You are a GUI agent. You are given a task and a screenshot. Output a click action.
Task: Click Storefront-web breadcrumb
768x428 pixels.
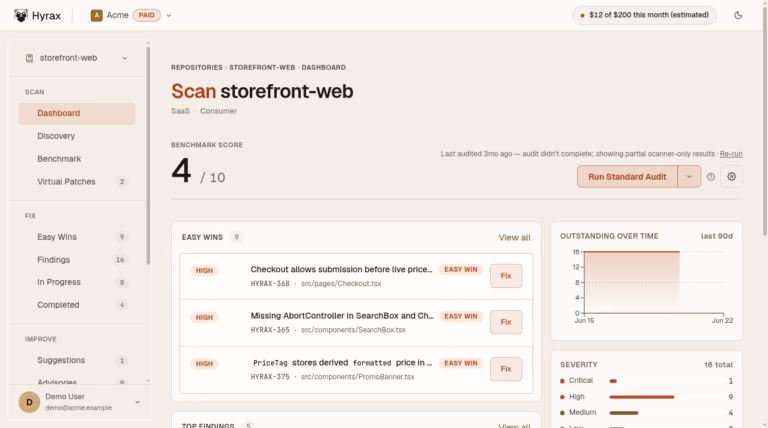click(x=262, y=68)
